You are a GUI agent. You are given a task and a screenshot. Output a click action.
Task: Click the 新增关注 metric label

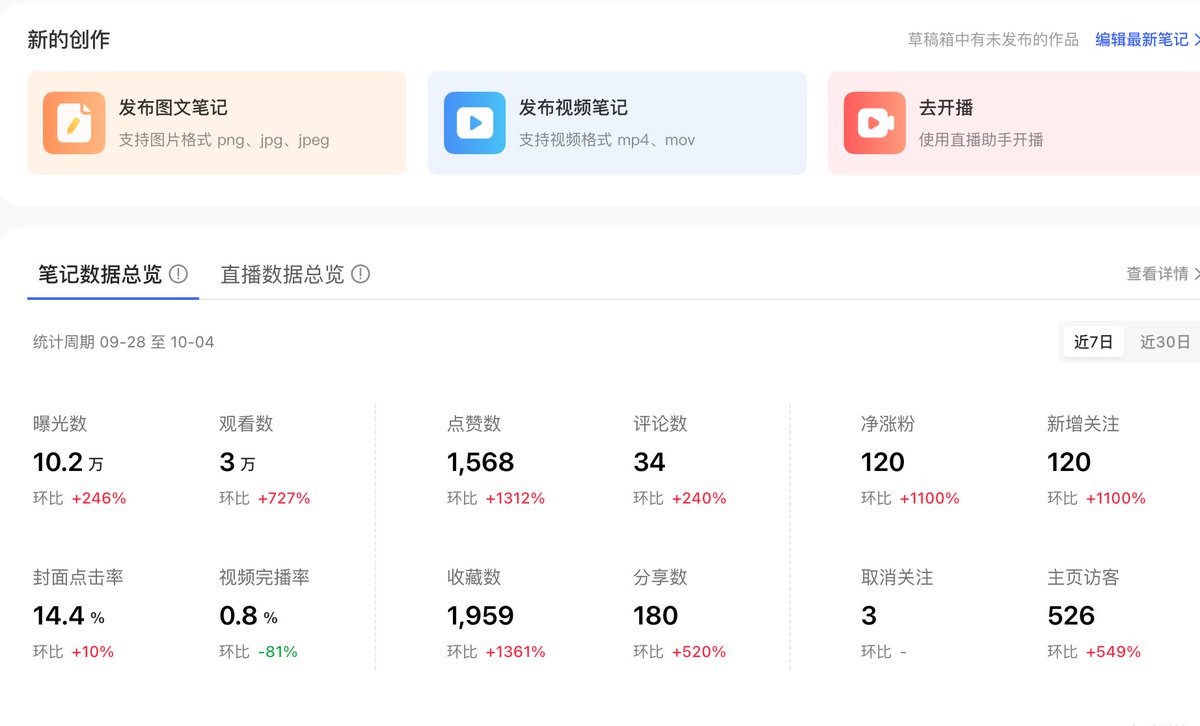1083,424
